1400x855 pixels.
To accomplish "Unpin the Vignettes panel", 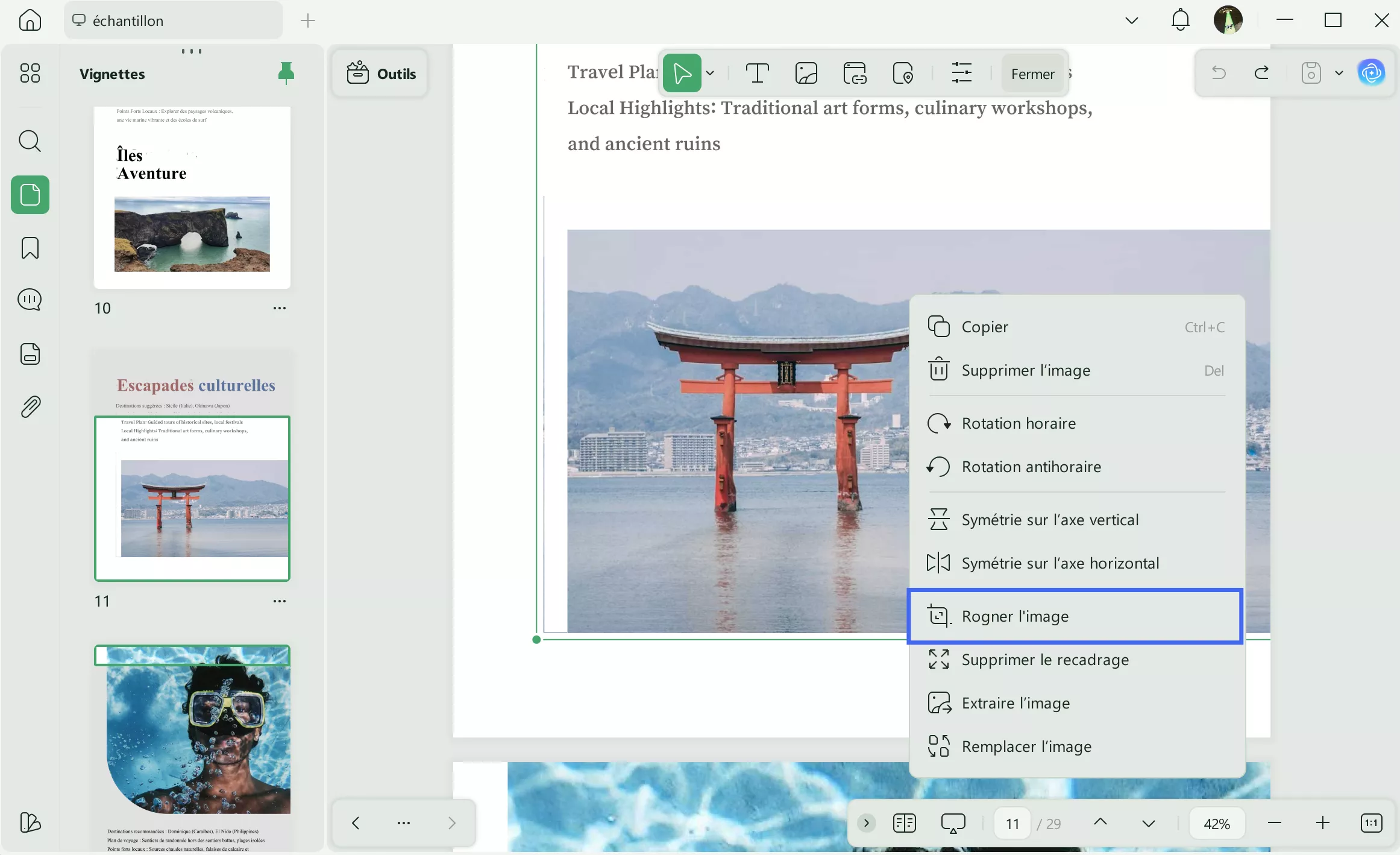I will coord(286,74).
